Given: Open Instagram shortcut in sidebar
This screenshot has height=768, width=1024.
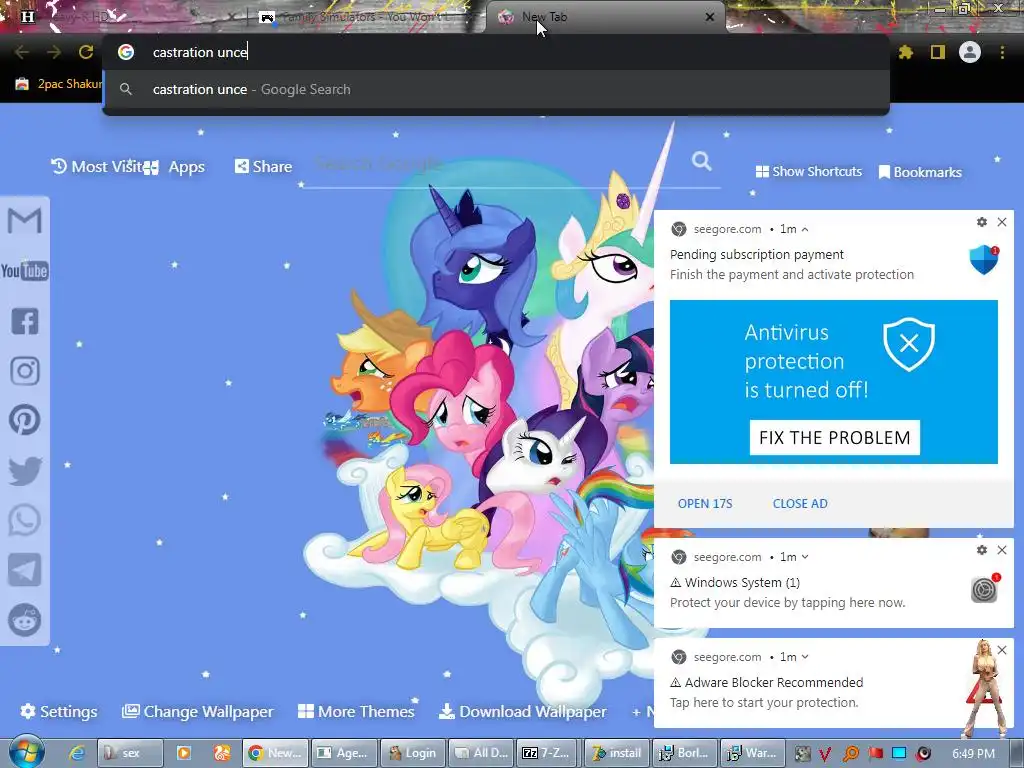Looking at the screenshot, I should 24,370.
